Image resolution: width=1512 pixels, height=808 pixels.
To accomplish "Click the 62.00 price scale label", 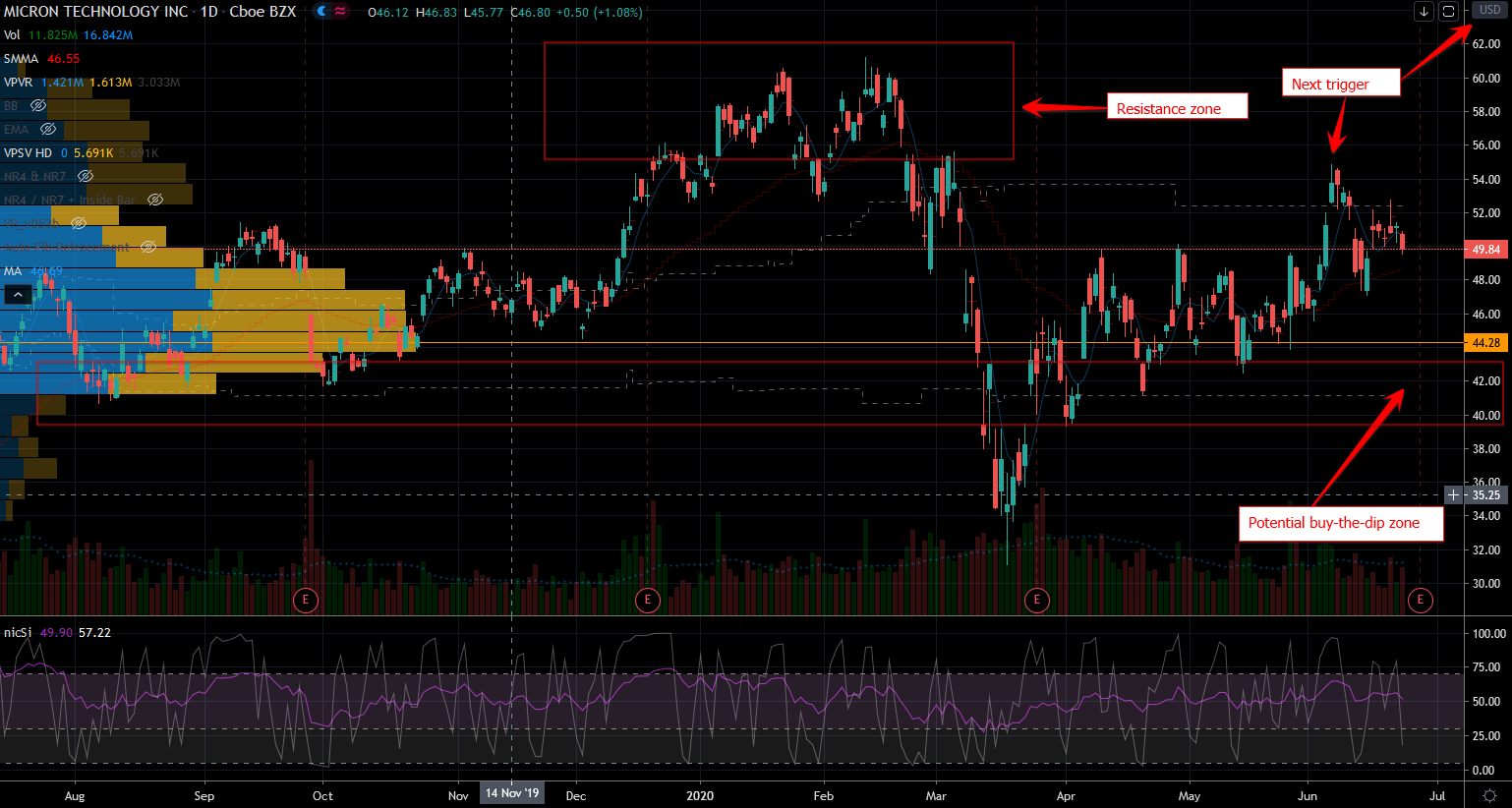I will [x=1486, y=44].
